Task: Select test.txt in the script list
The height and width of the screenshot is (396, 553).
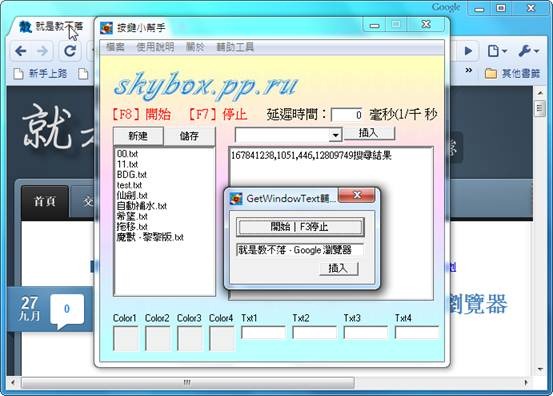Action: tap(129, 185)
